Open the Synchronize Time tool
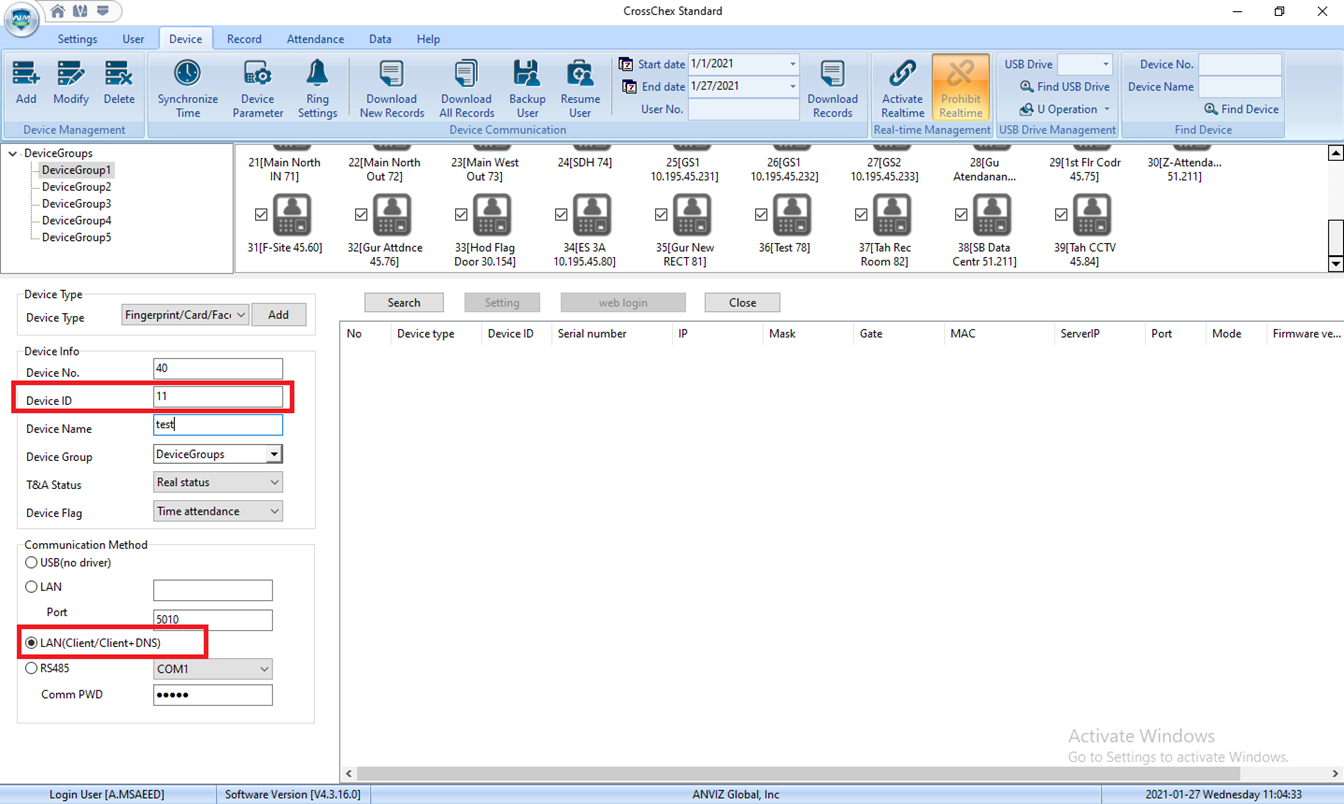 point(187,88)
